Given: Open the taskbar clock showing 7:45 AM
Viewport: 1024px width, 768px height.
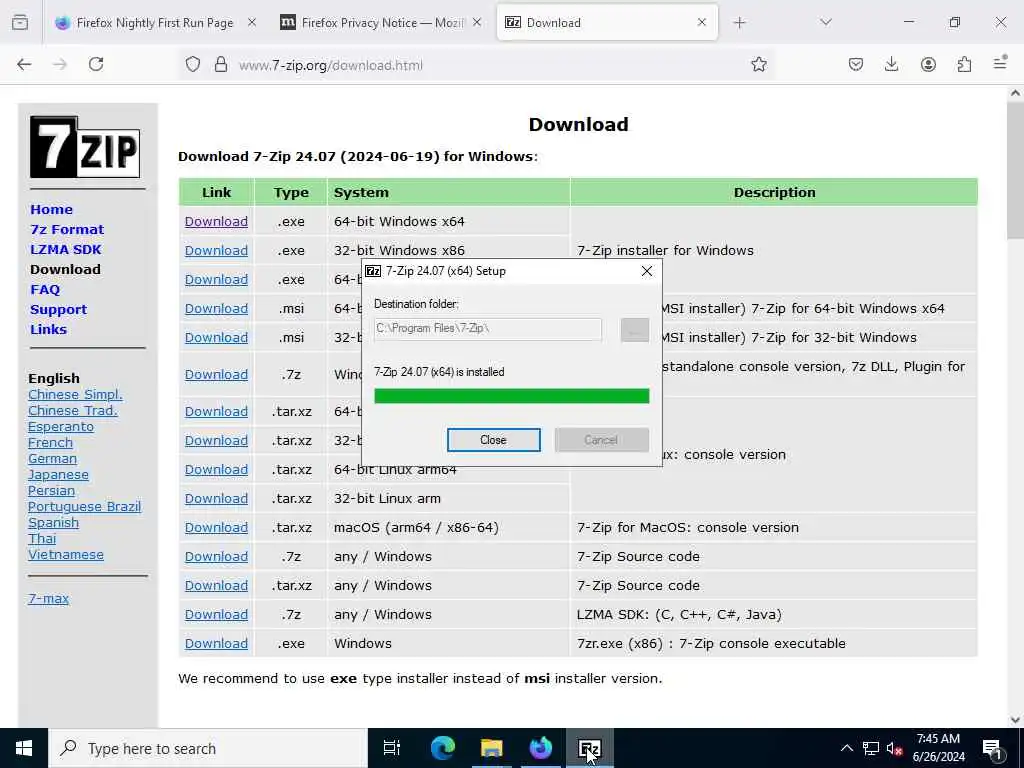Looking at the screenshot, I should click(938, 748).
